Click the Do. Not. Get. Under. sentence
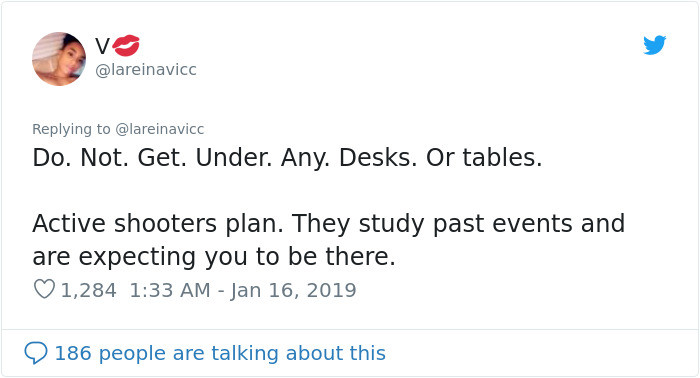Image resolution: width=700 pixels, height=378 pixels. [x=152, y=158]
